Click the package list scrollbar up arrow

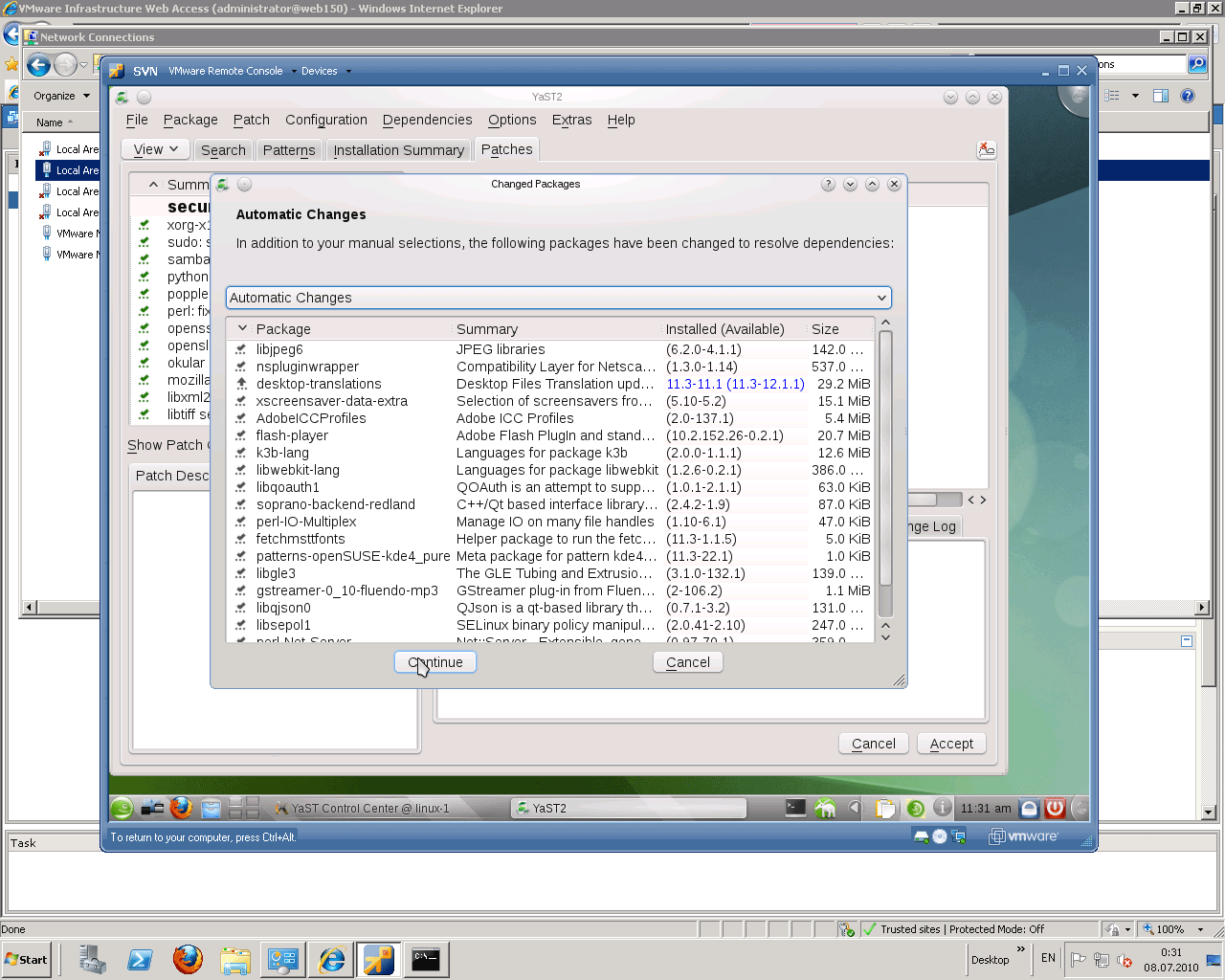pos(885,323)
